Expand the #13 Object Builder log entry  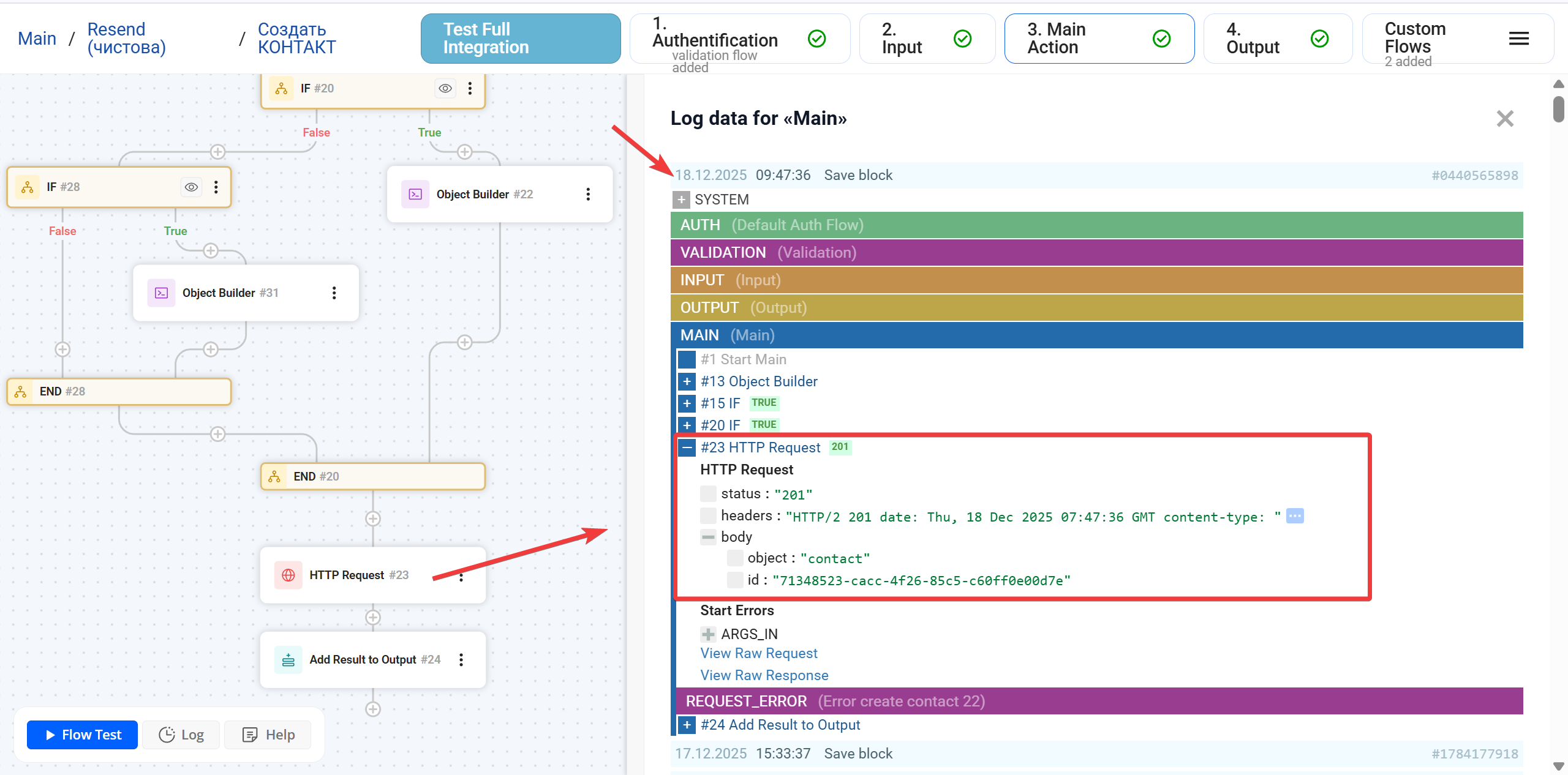pos(687,381)
